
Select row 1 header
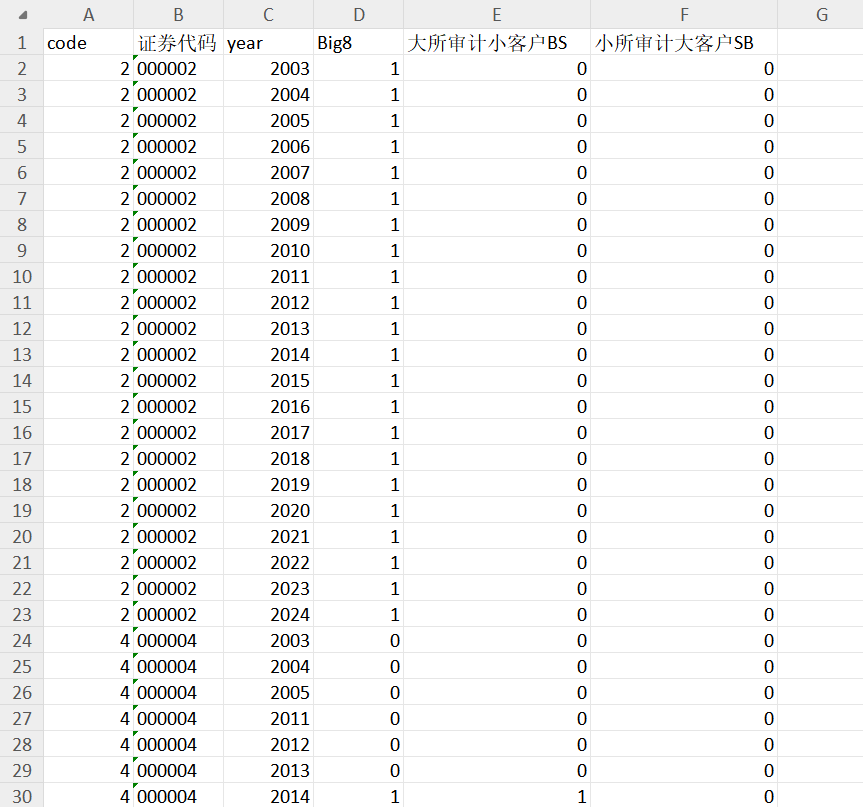(x=22, y=42)
